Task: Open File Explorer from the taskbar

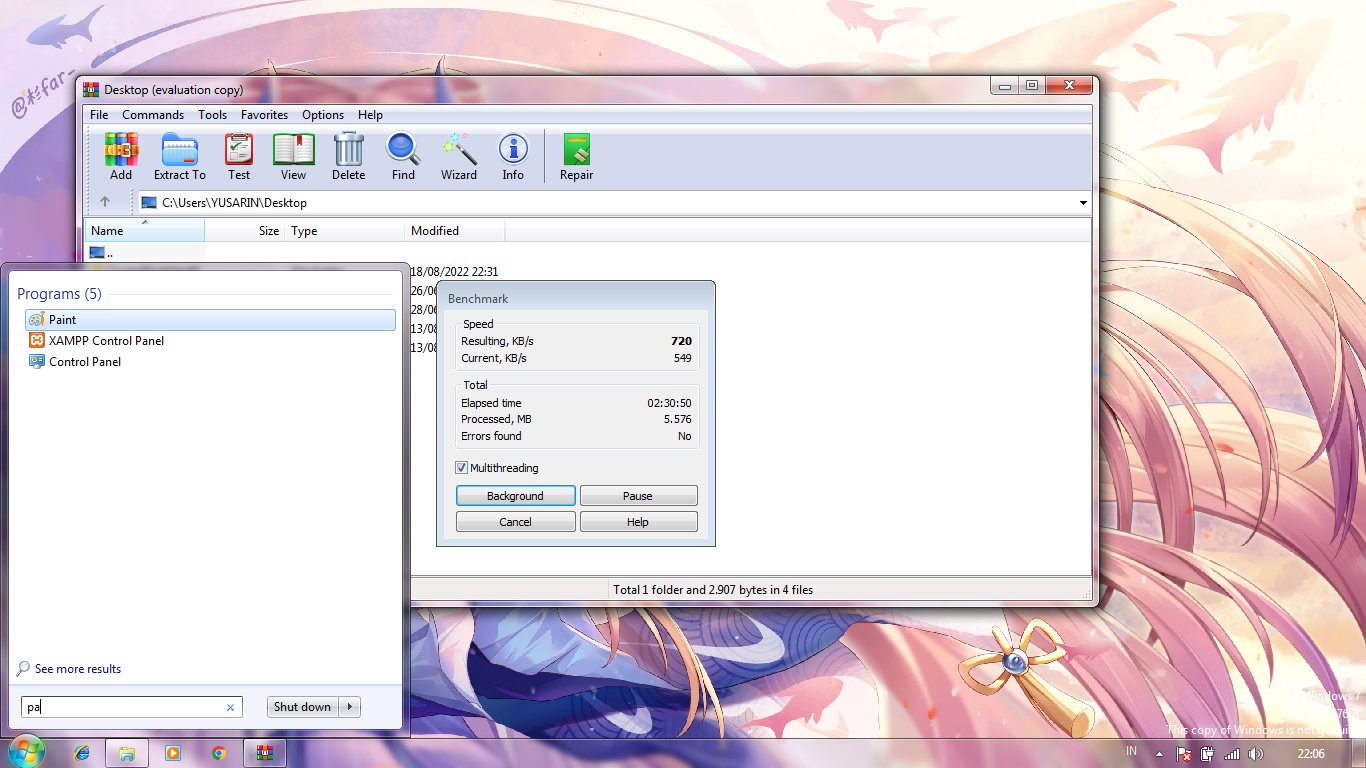Action: [127, 753]
